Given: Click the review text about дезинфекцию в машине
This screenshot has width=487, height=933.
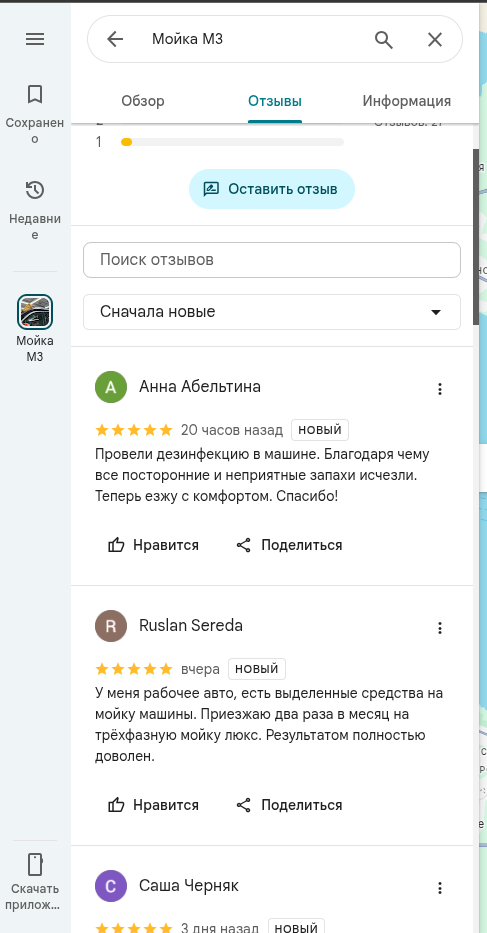Looking at the screenshot, I should click(x=263, y=475).
